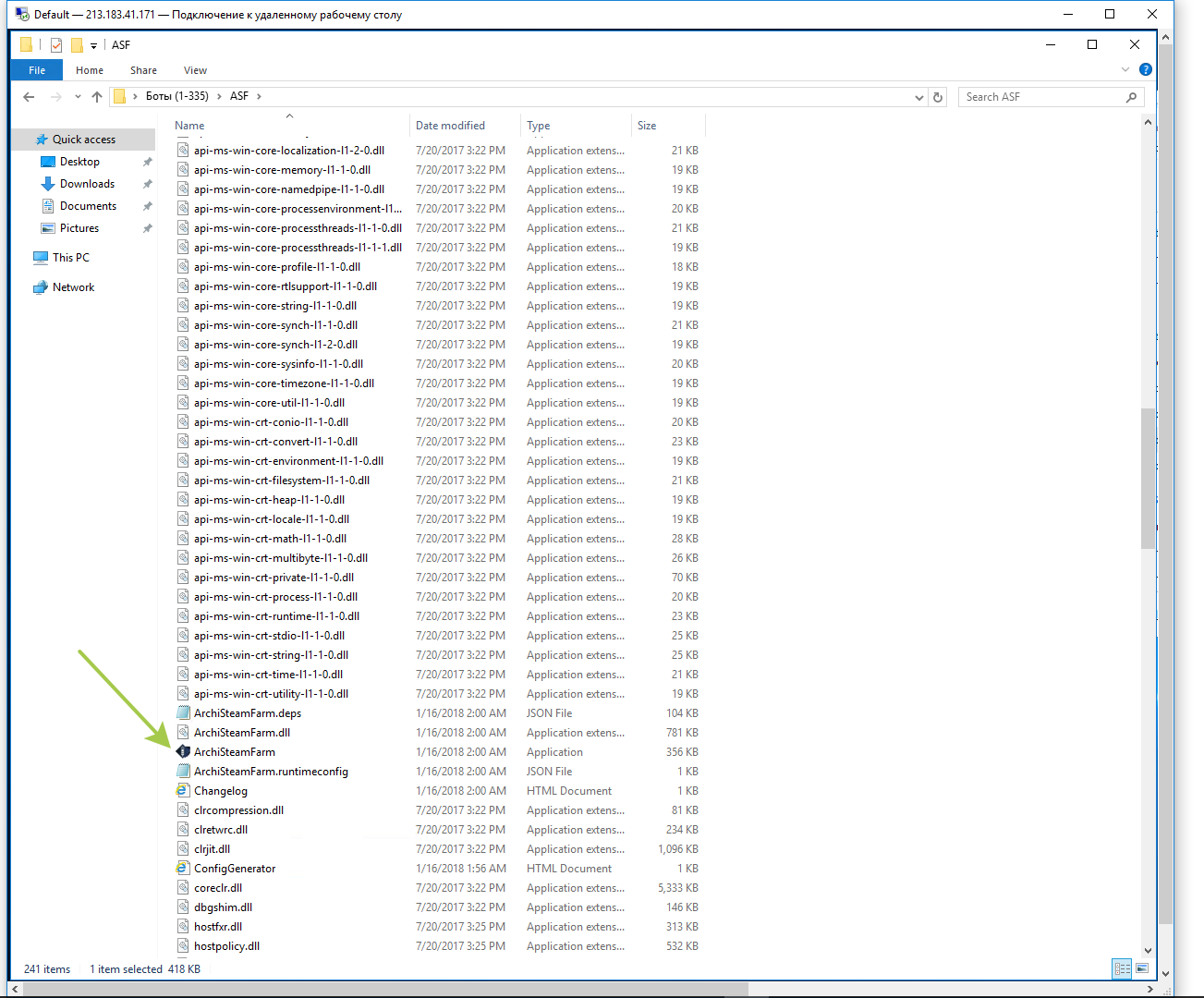Open Pictures in Quick access
This screenshot has width=1204, height=998.
[x=79, y=228]
